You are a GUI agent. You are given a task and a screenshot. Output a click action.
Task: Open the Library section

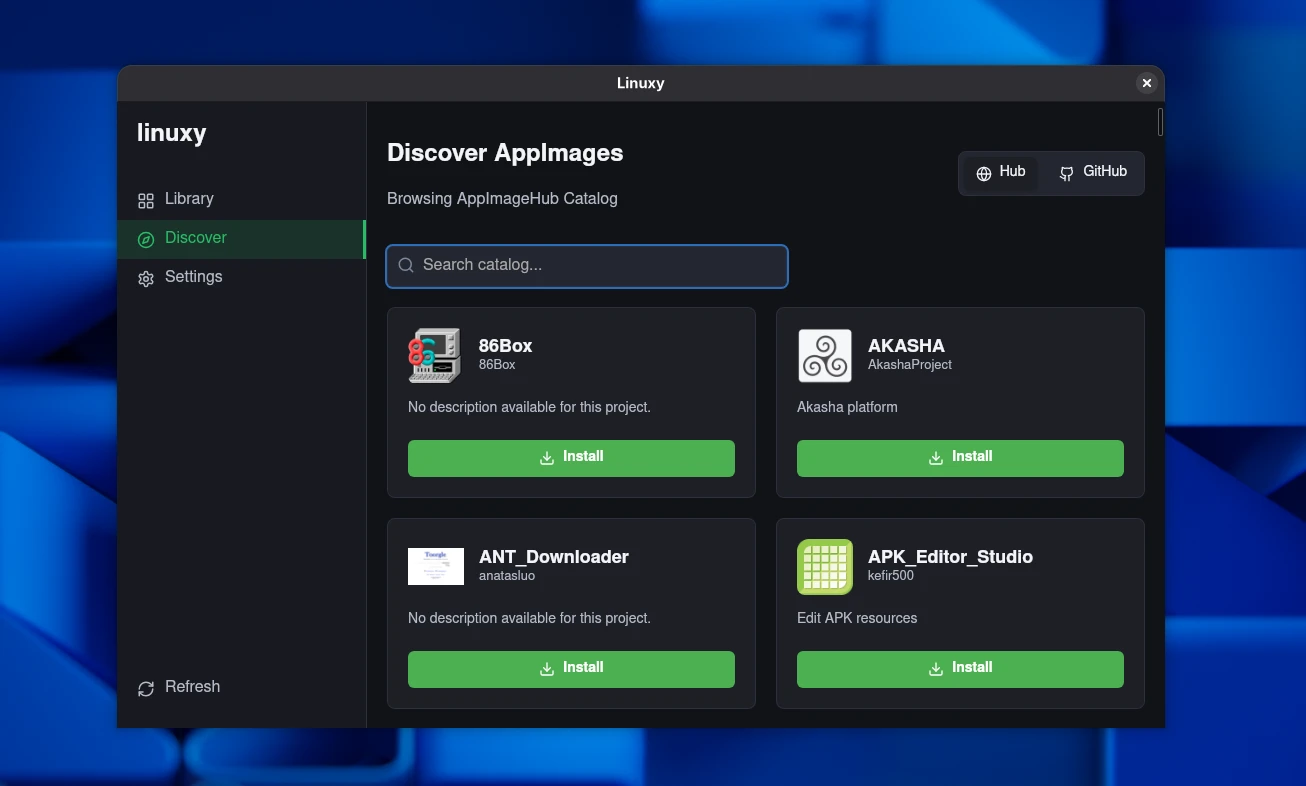click(x=189, y=199)
